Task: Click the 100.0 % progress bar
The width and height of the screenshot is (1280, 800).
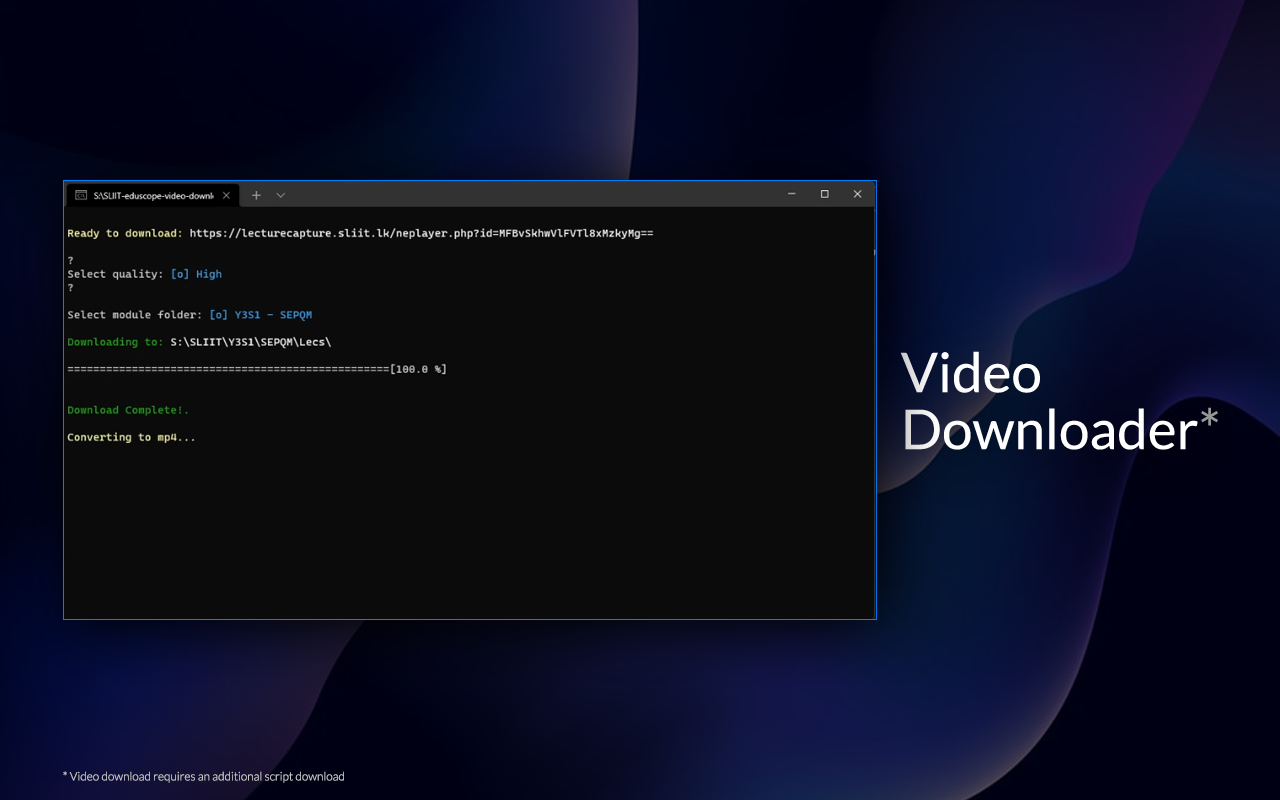Action: pos(255,368)
